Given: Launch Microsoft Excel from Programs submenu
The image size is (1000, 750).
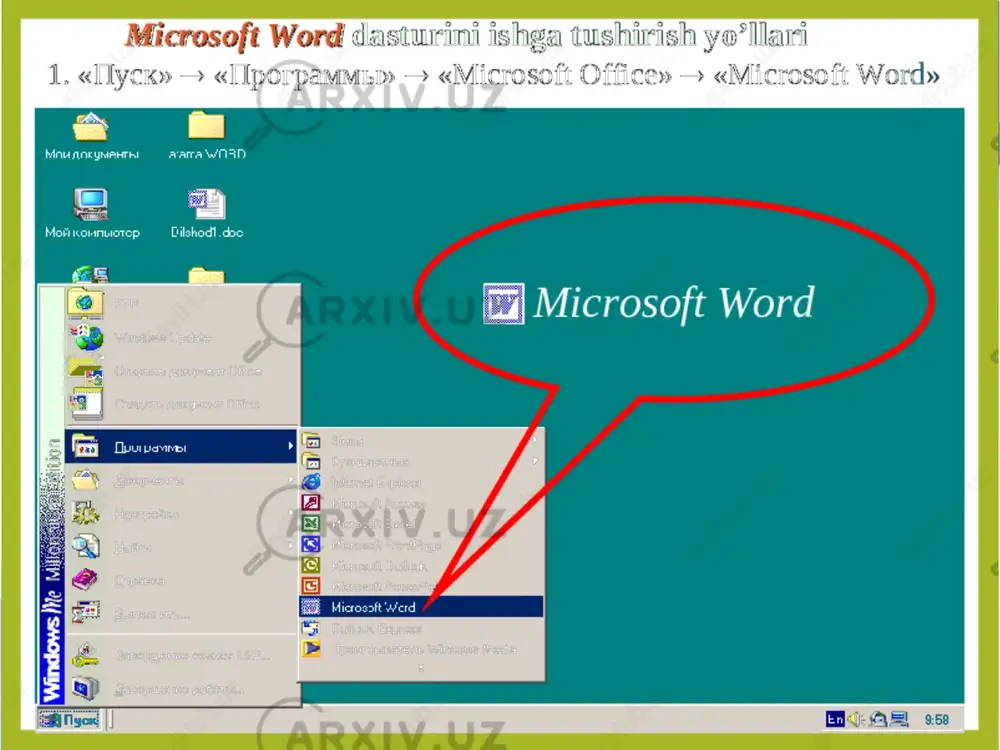Looking at the screenshot, I should point(422,524).
